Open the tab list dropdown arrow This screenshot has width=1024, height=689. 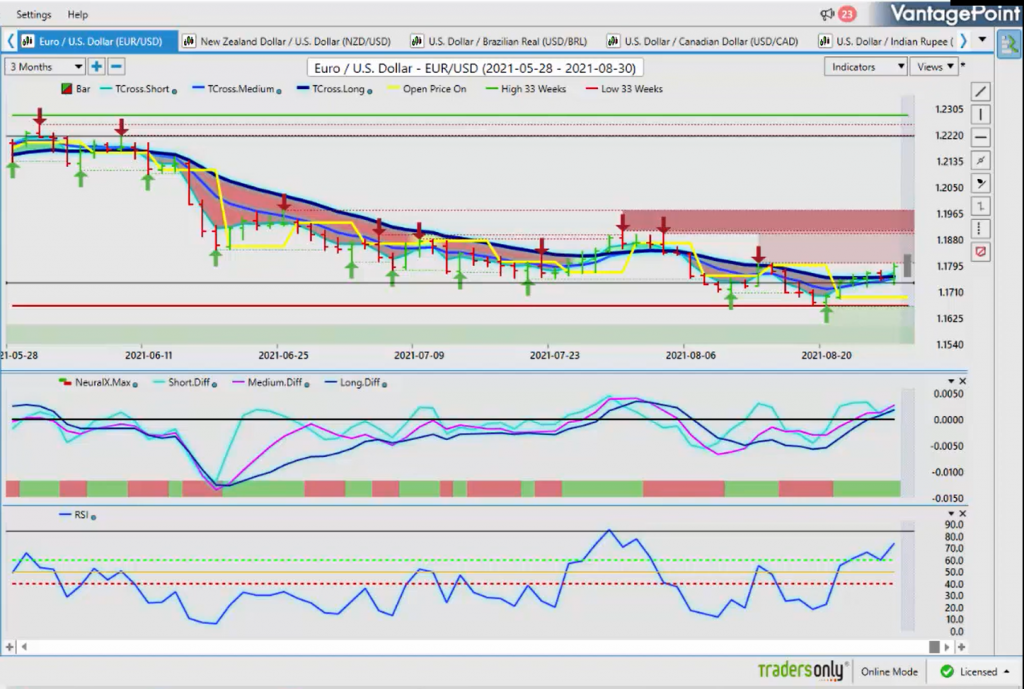pyautogui.click(x=982, y=40)
